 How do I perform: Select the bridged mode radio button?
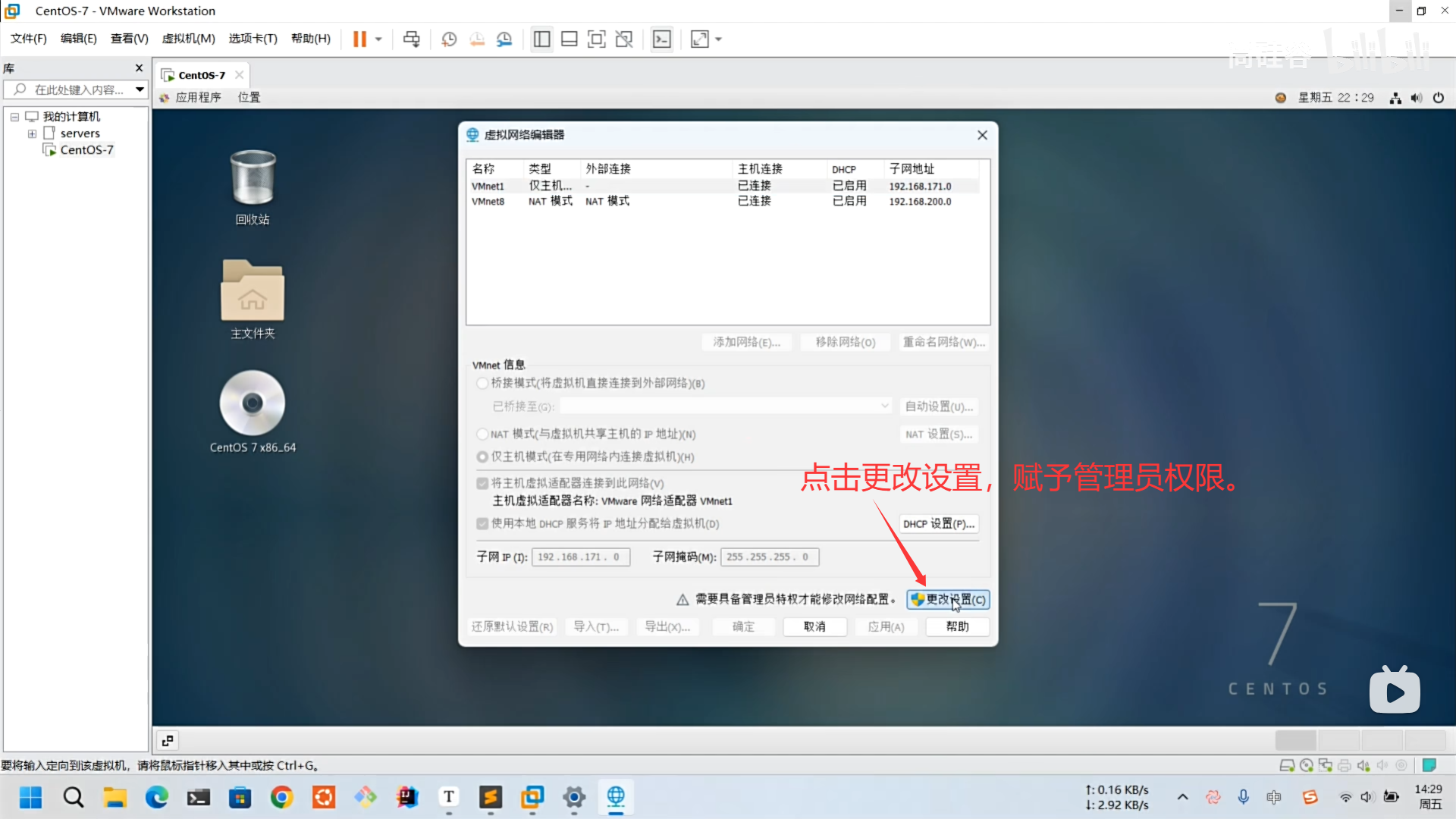(482, 383)
